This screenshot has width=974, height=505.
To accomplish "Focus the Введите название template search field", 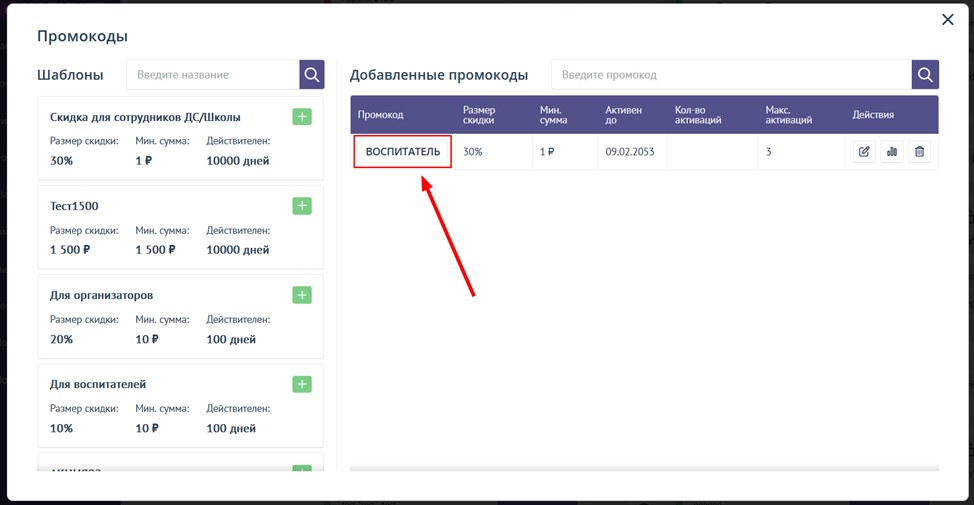I will point(212,75).
